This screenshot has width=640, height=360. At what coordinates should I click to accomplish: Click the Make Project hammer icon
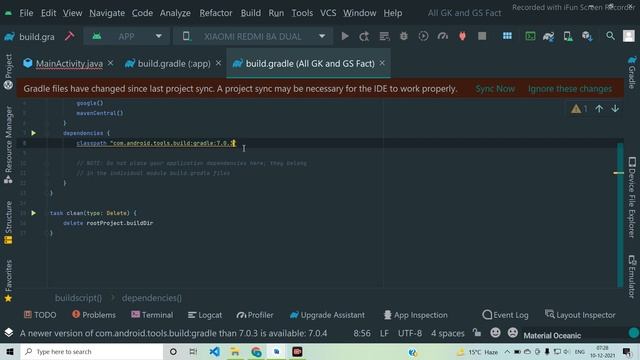(x=69, y=36)
